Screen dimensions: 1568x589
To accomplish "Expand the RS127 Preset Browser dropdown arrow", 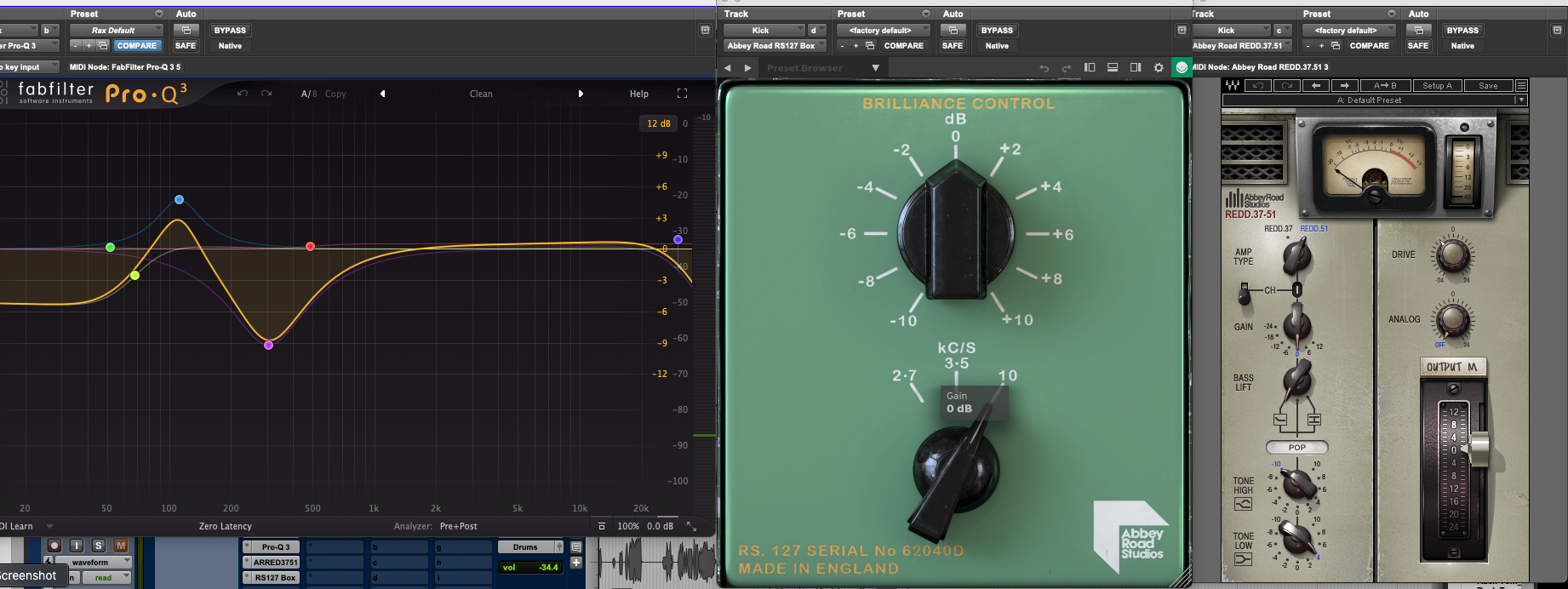I will click(875, 67).
